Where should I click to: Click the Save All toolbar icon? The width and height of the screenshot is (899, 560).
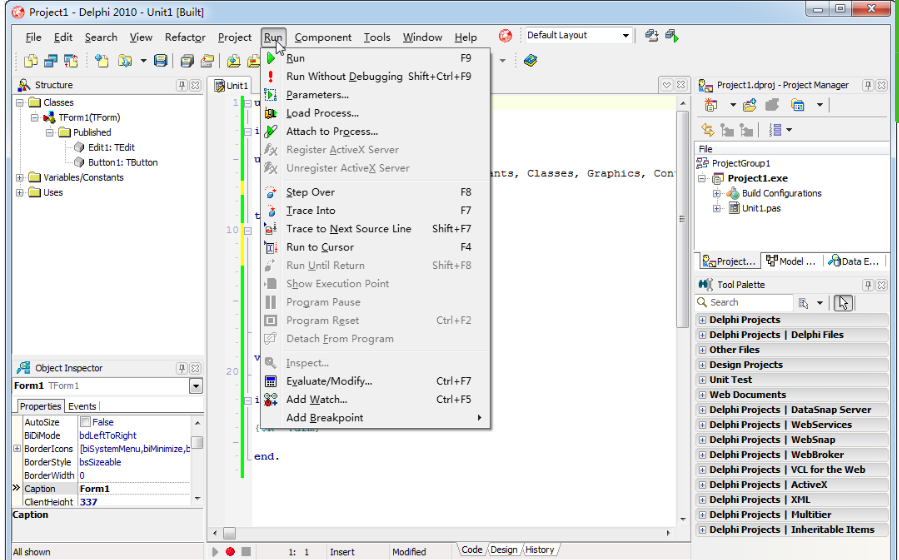[x=187, y=60]
